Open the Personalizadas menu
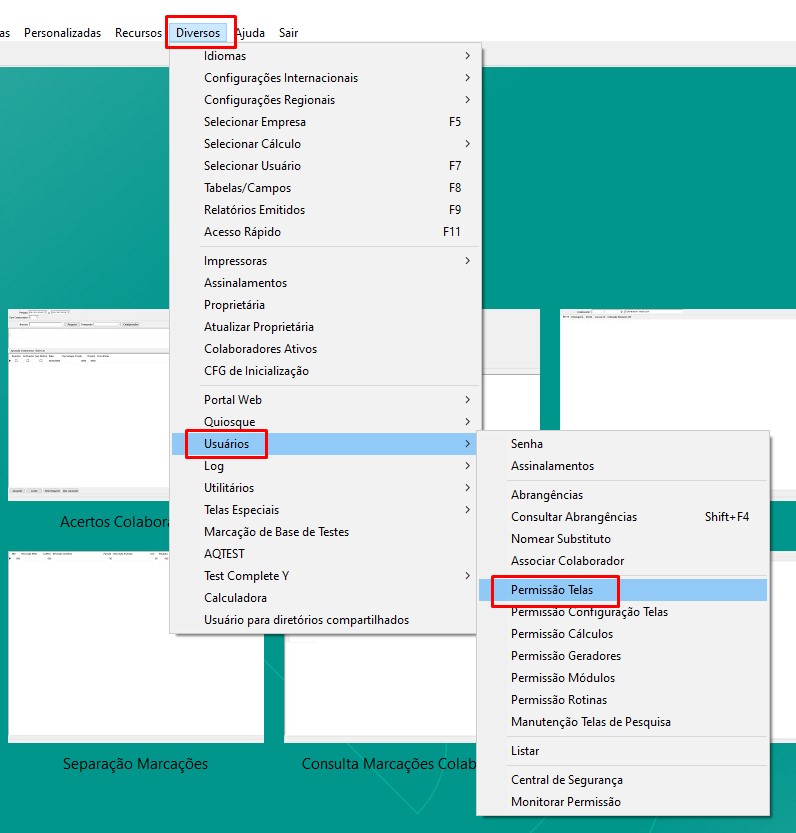The width and height of the screenshot is (796, 833). (x=62, y=33)
